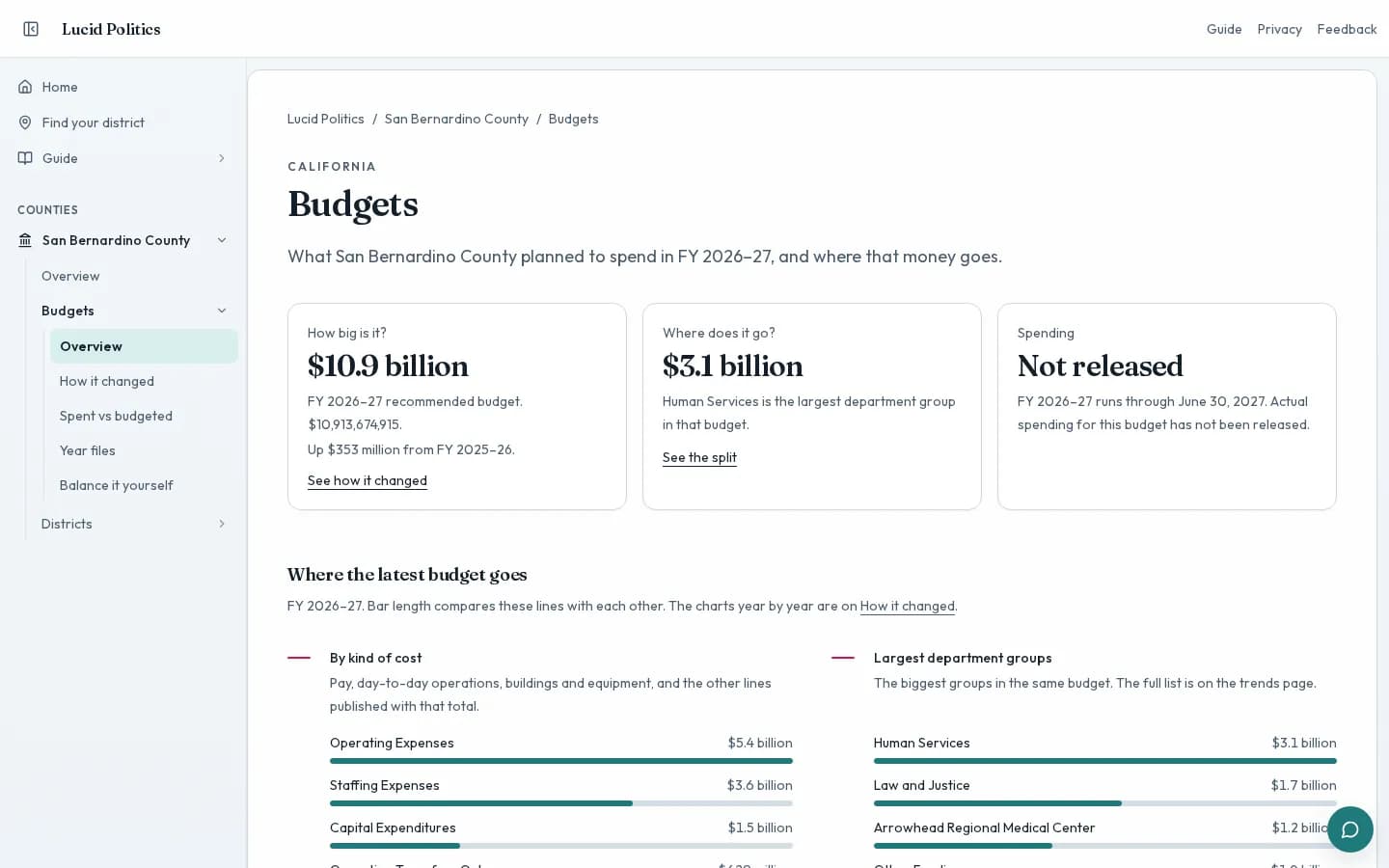Click the Operating Expenses bar
Screen dimensions: 1389x868
pyautogui.click(x=561, y=761)
